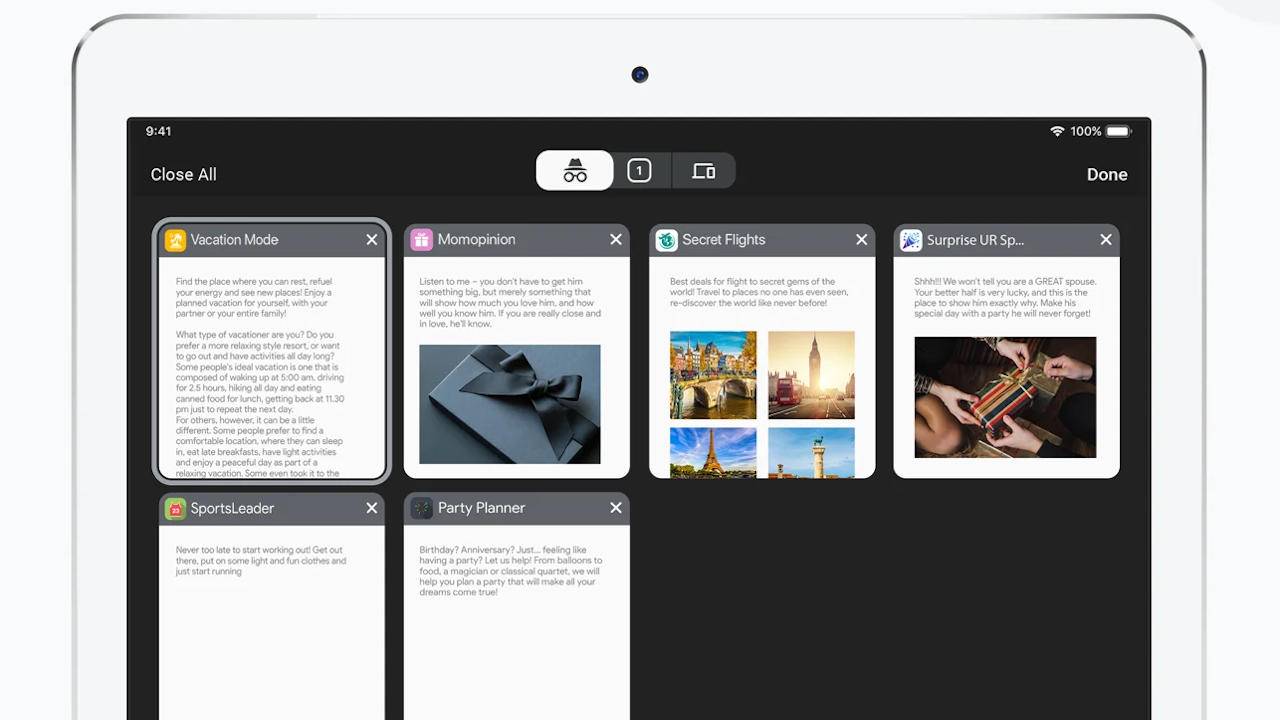Tap the Close All button
Image resolution: width=1280 pixels, height=720 pixels.
[x=183, y=174]
